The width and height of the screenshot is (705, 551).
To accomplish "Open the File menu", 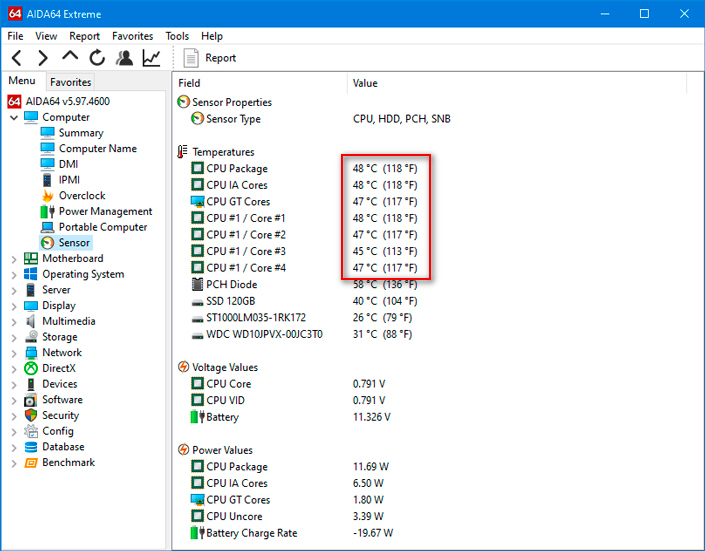I will [x=15, y=36].
